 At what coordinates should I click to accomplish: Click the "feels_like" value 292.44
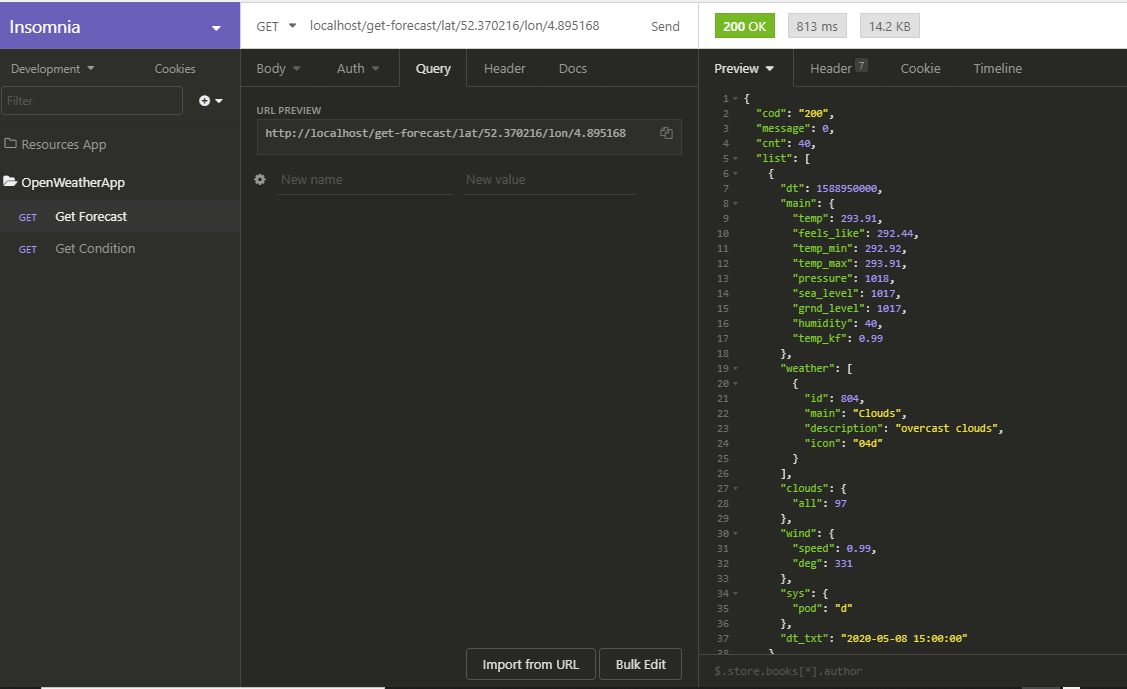point(895,233)
